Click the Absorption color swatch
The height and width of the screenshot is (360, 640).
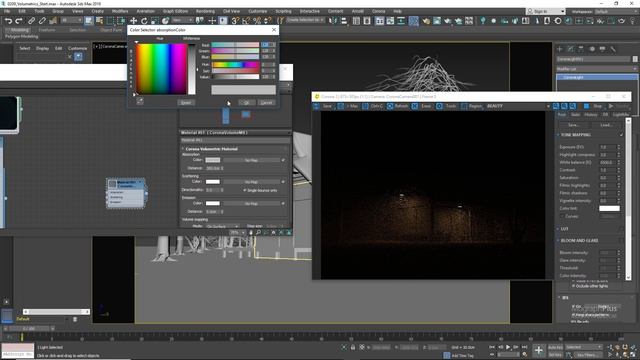pyautogui.click(x=213, y=160)
